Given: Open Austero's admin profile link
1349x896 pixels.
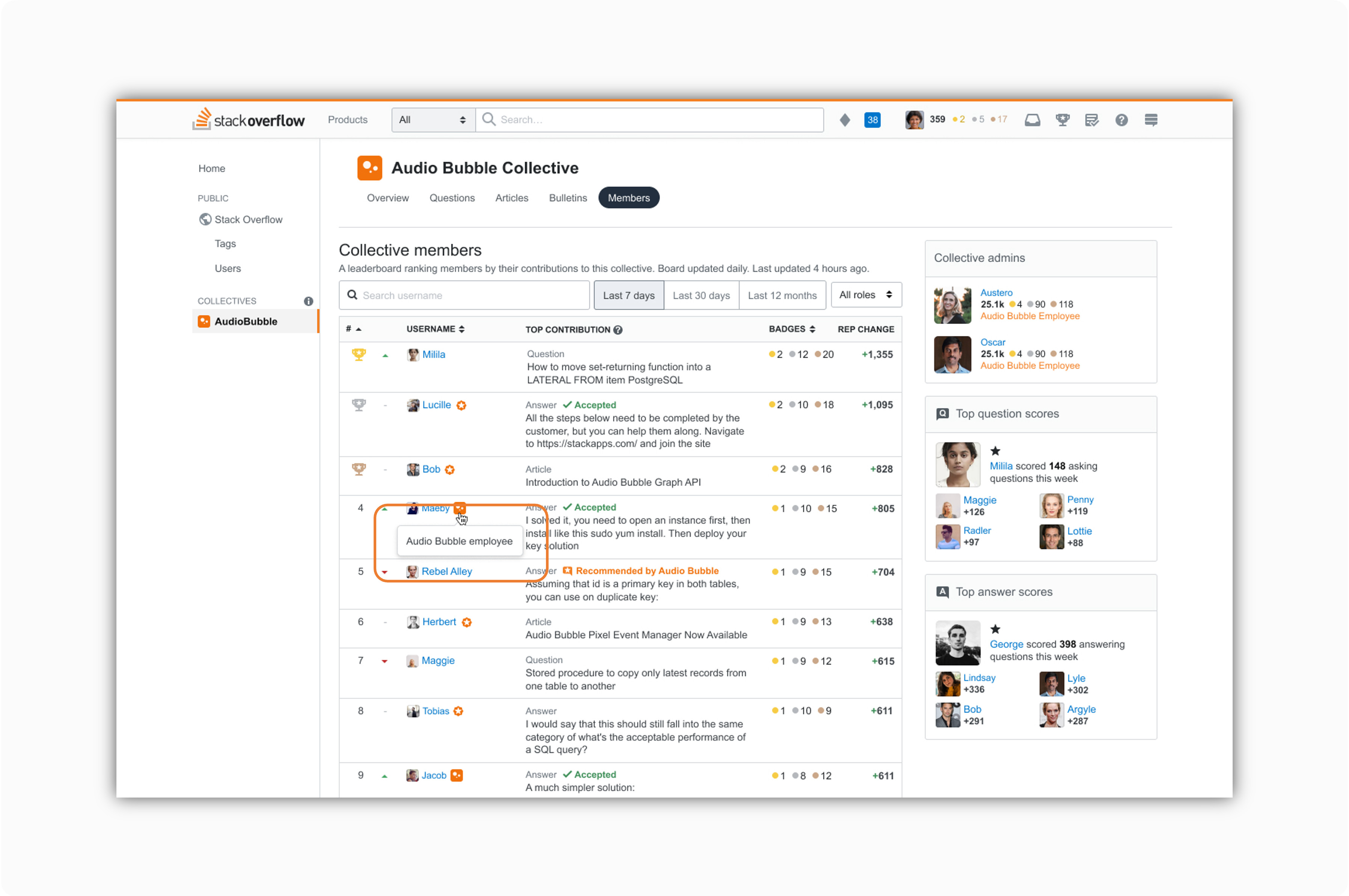Looking at the screenshot, I should click(996, 292).
